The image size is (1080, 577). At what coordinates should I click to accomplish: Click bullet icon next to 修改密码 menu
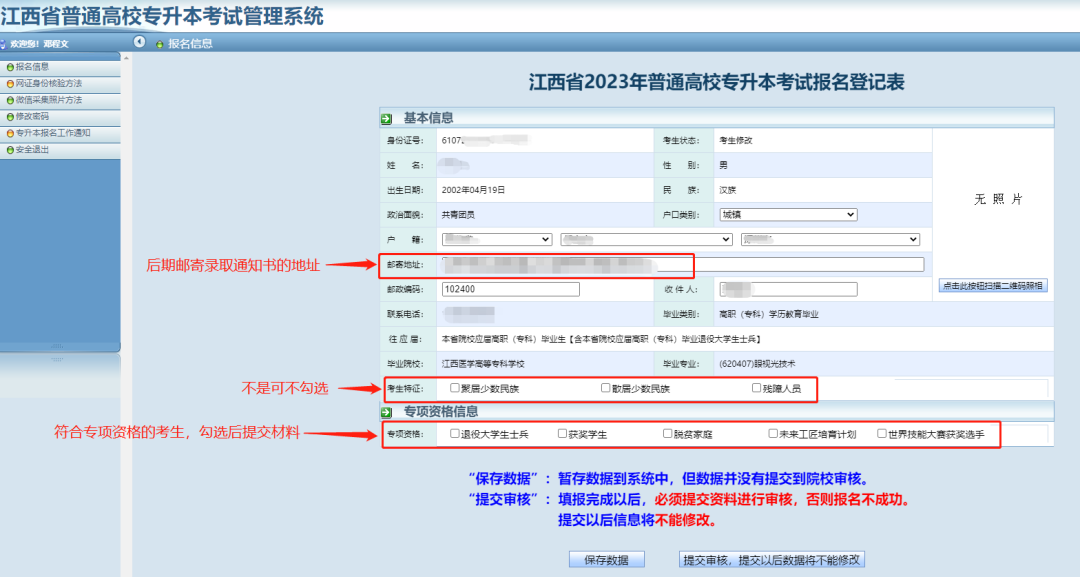[x=10, y=117]
